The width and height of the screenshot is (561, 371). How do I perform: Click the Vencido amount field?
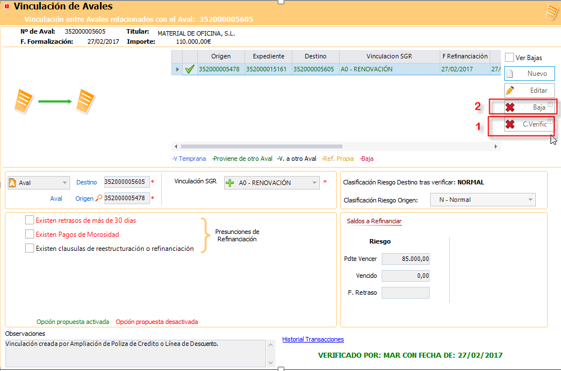tap(406, 276)
